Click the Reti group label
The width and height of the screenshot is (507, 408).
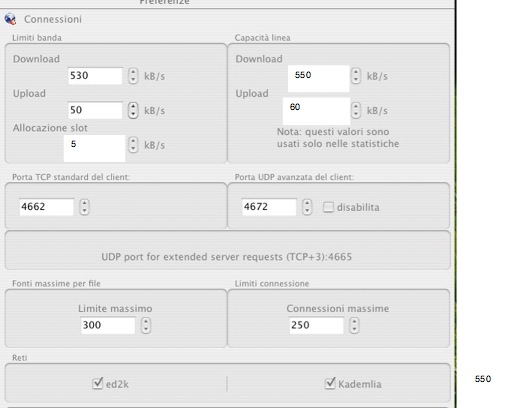coord(20,358)
